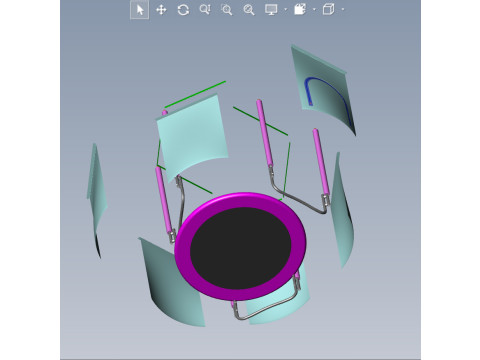Image resolution: width=480 pixels, height=360 pixels.
Task: Activate the rotate view tool
Action: [x=183, y=10]
